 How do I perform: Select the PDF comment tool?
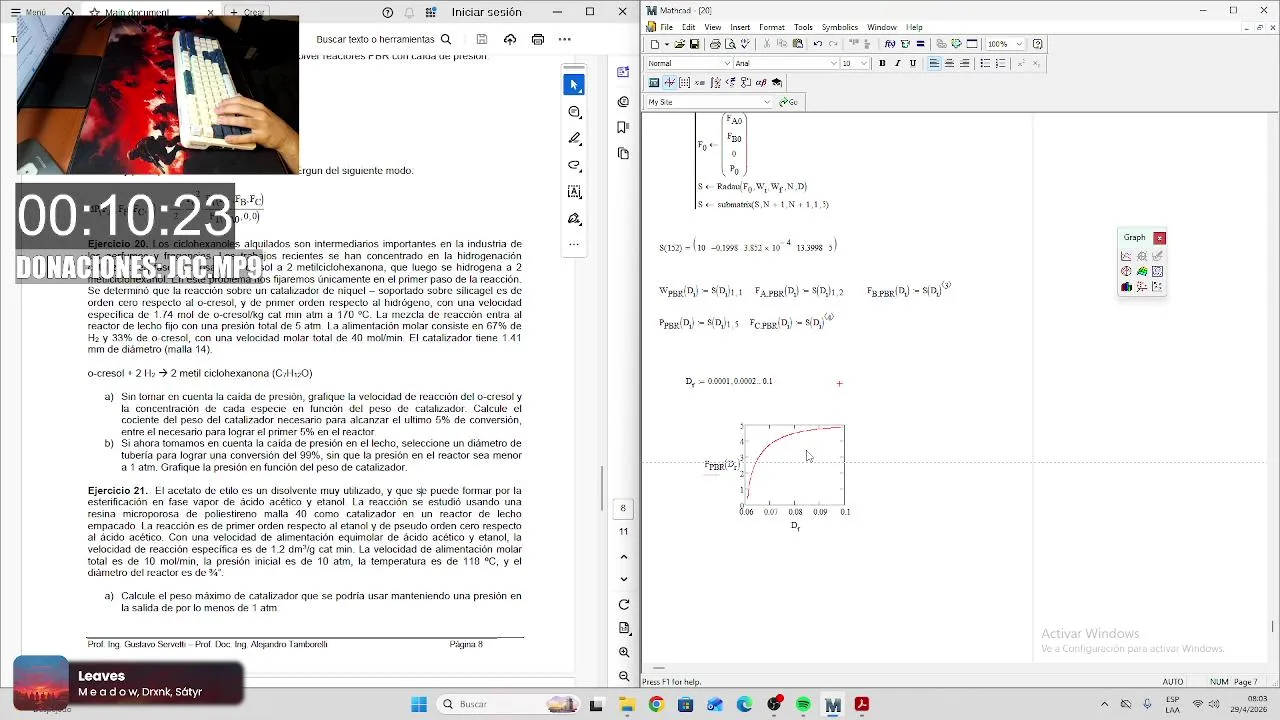(x=574, y=112)
